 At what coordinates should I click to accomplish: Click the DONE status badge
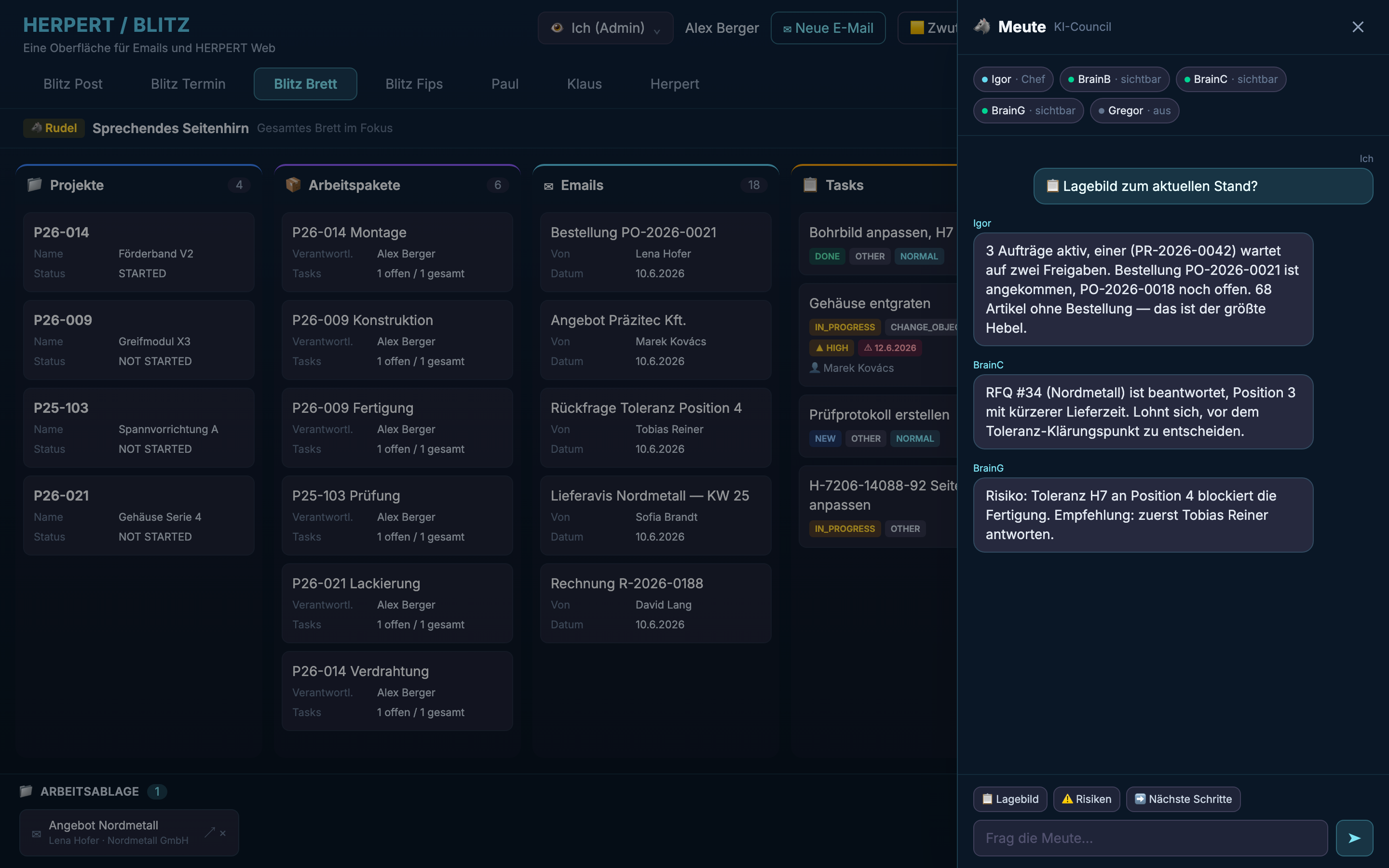(x=827, y=256)
